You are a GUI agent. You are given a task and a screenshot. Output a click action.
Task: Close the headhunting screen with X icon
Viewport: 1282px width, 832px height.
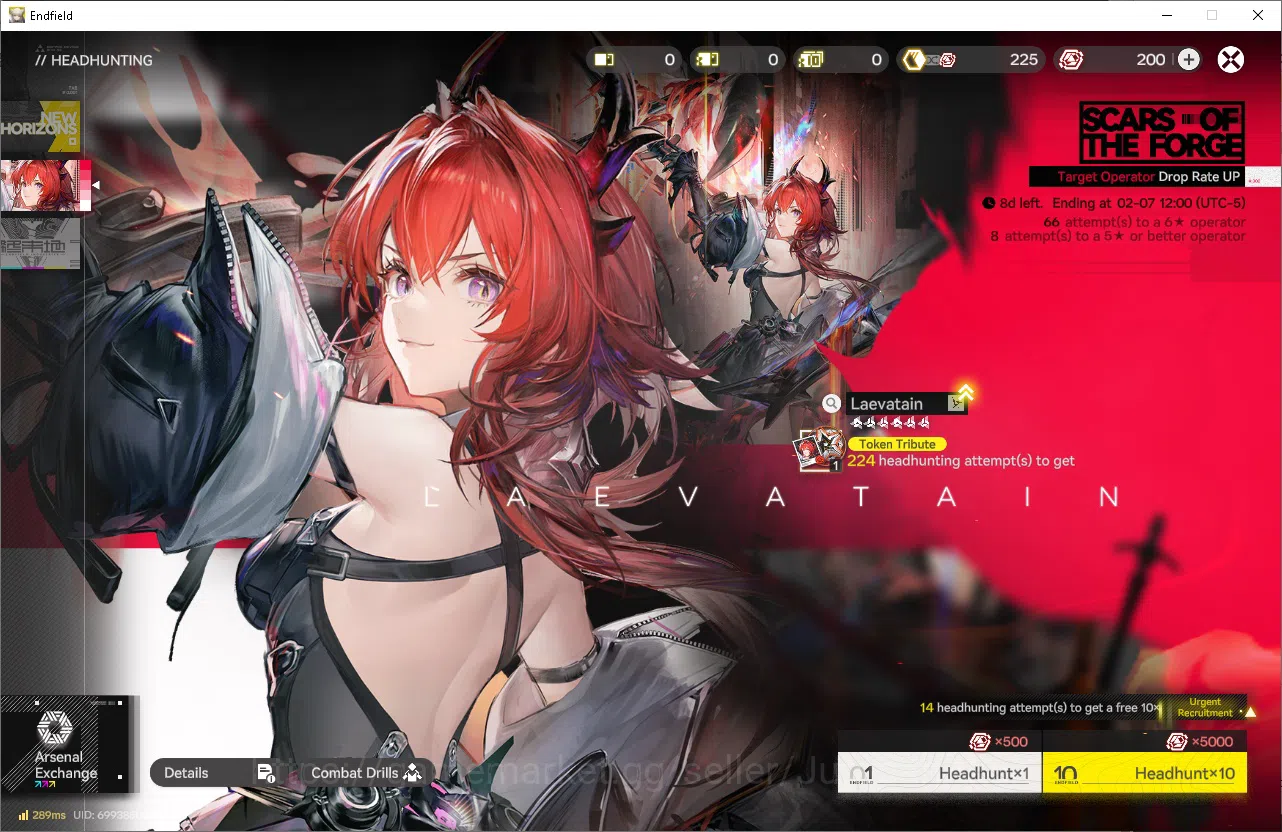tap(1231, 59)
